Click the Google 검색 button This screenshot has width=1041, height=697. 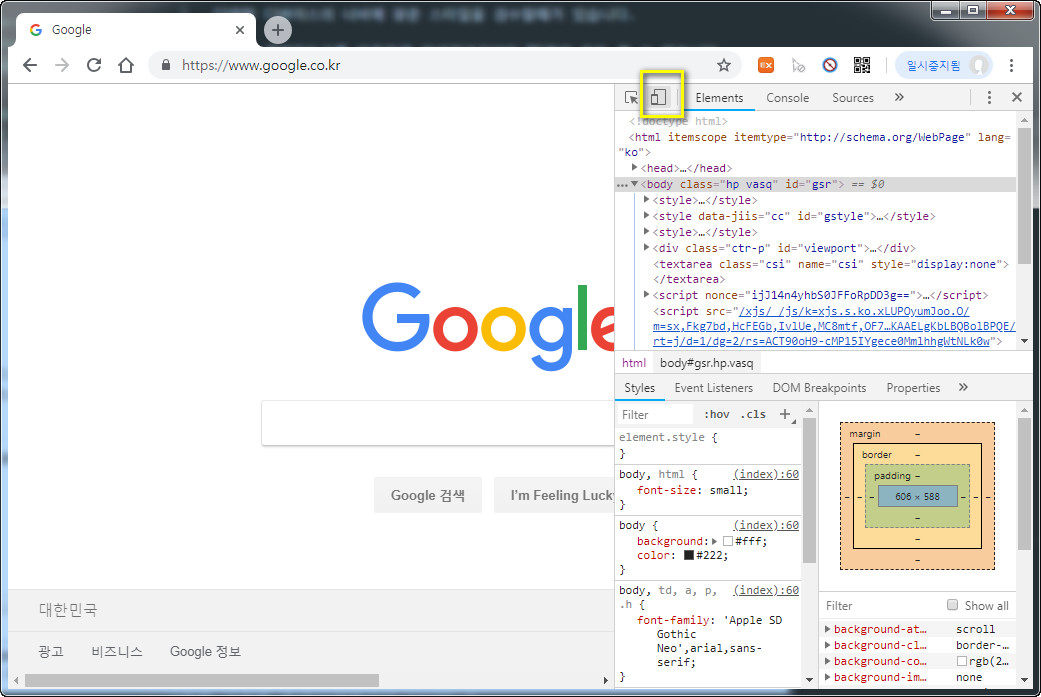click(428, 495)
